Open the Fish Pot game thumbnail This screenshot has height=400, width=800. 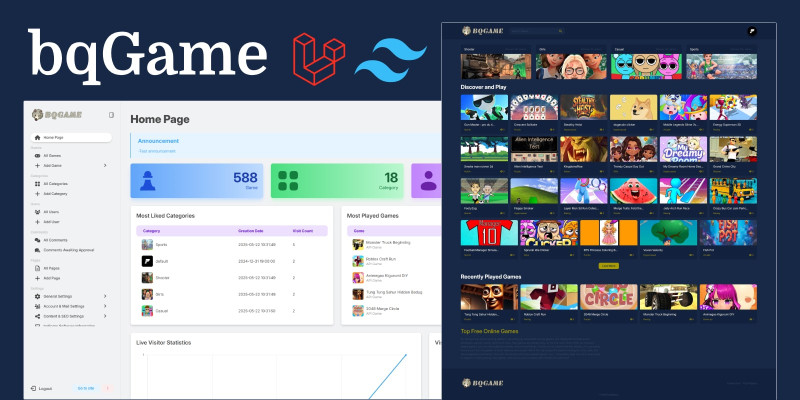pos(728,233)
